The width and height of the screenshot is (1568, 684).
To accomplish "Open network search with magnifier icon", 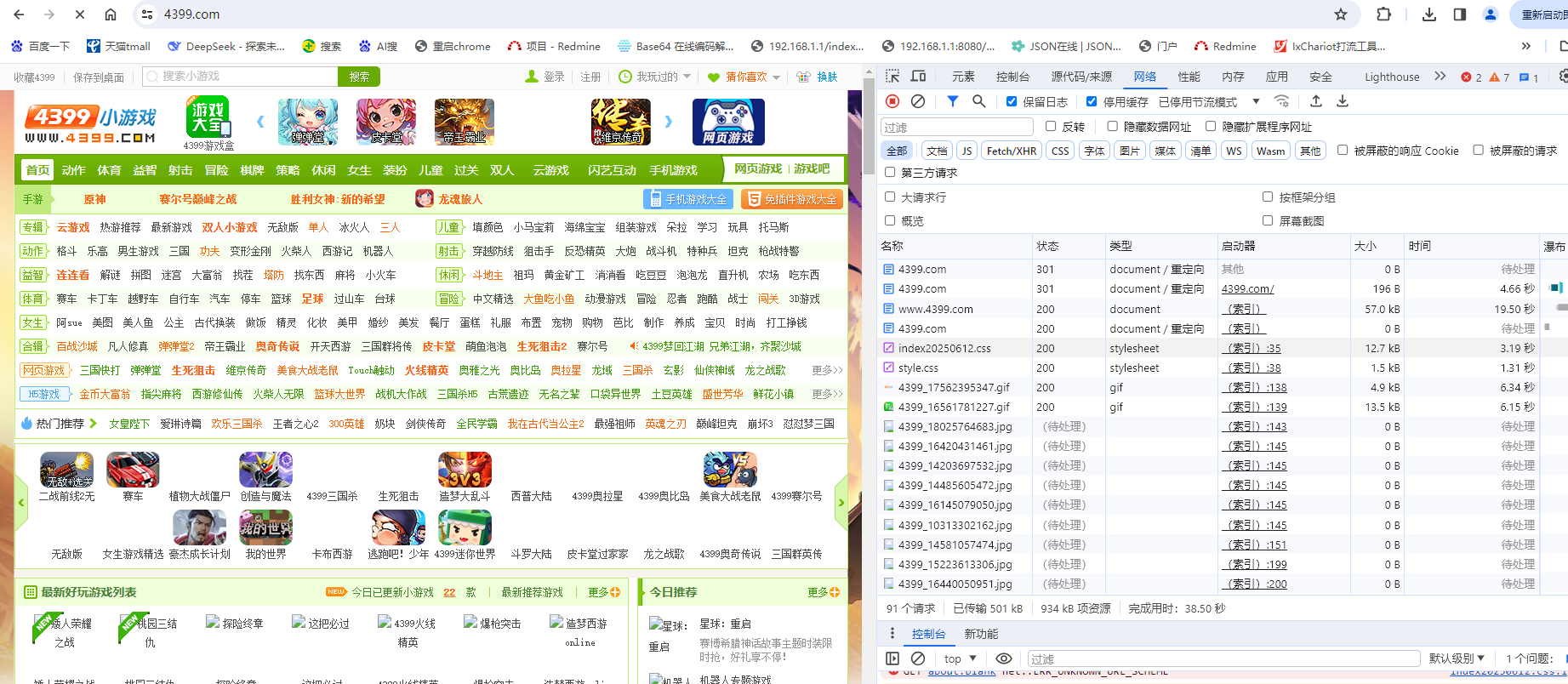I will (979, 101).
